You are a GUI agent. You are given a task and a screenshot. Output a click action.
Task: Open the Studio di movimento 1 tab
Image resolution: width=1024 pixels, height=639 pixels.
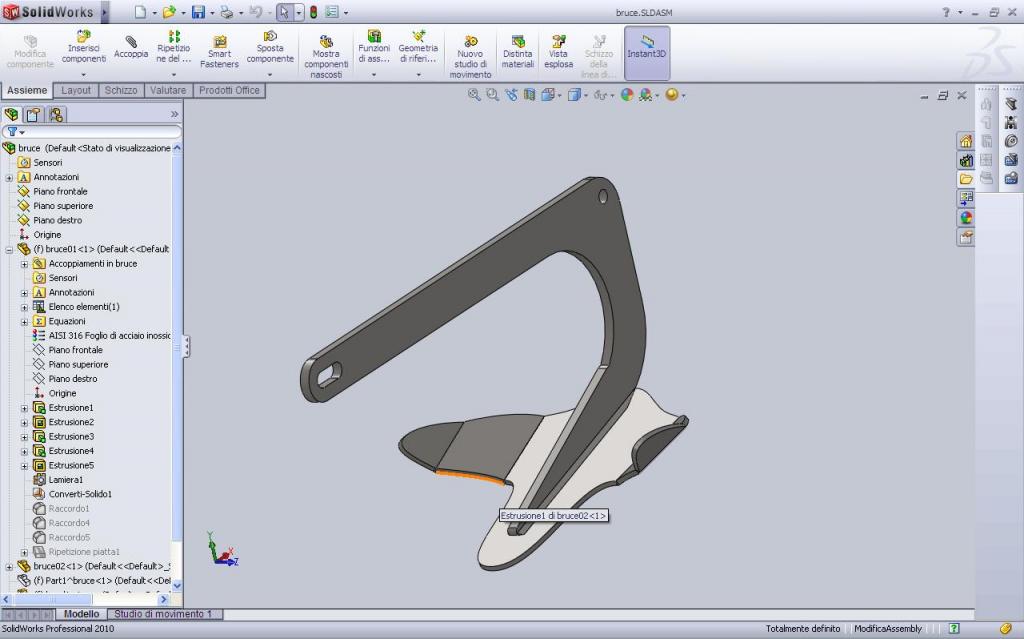pos(164,614)
